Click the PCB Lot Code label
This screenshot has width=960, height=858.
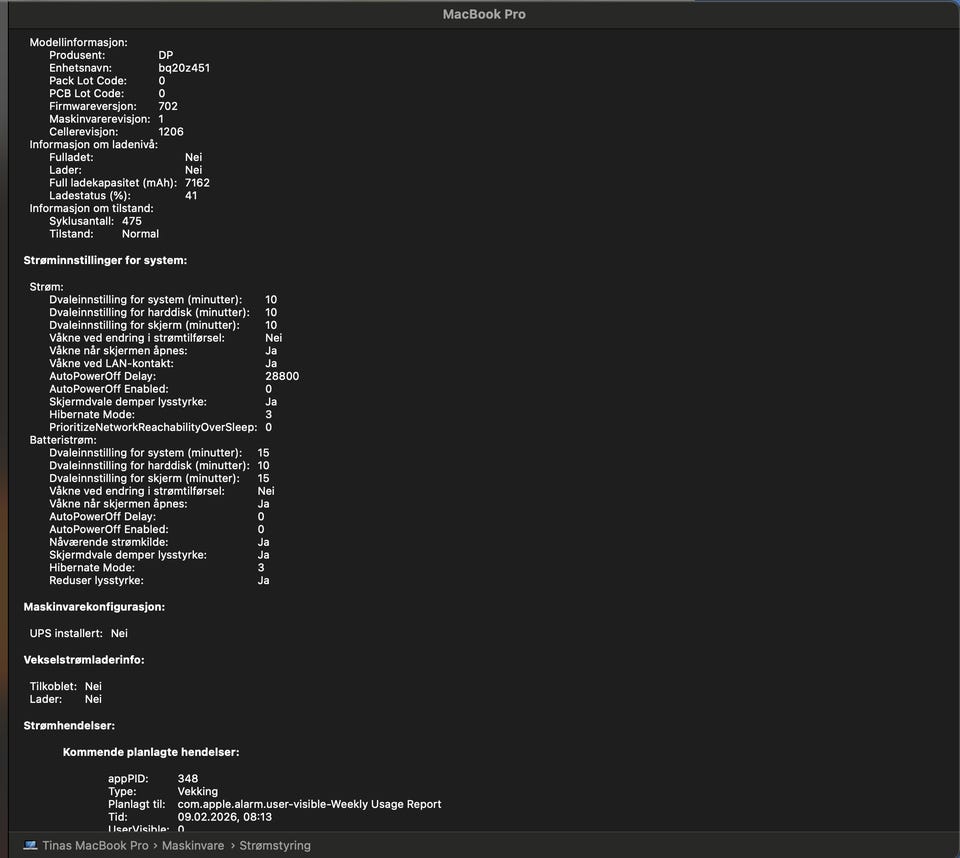[x=86, y=94]
